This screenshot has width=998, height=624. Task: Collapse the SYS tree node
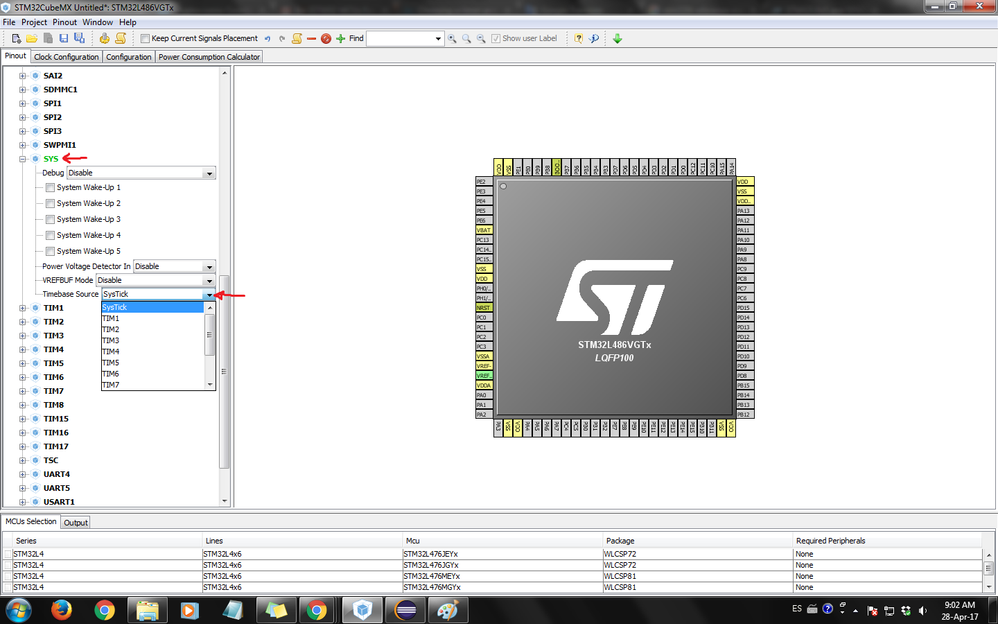(x=23, y=159)
